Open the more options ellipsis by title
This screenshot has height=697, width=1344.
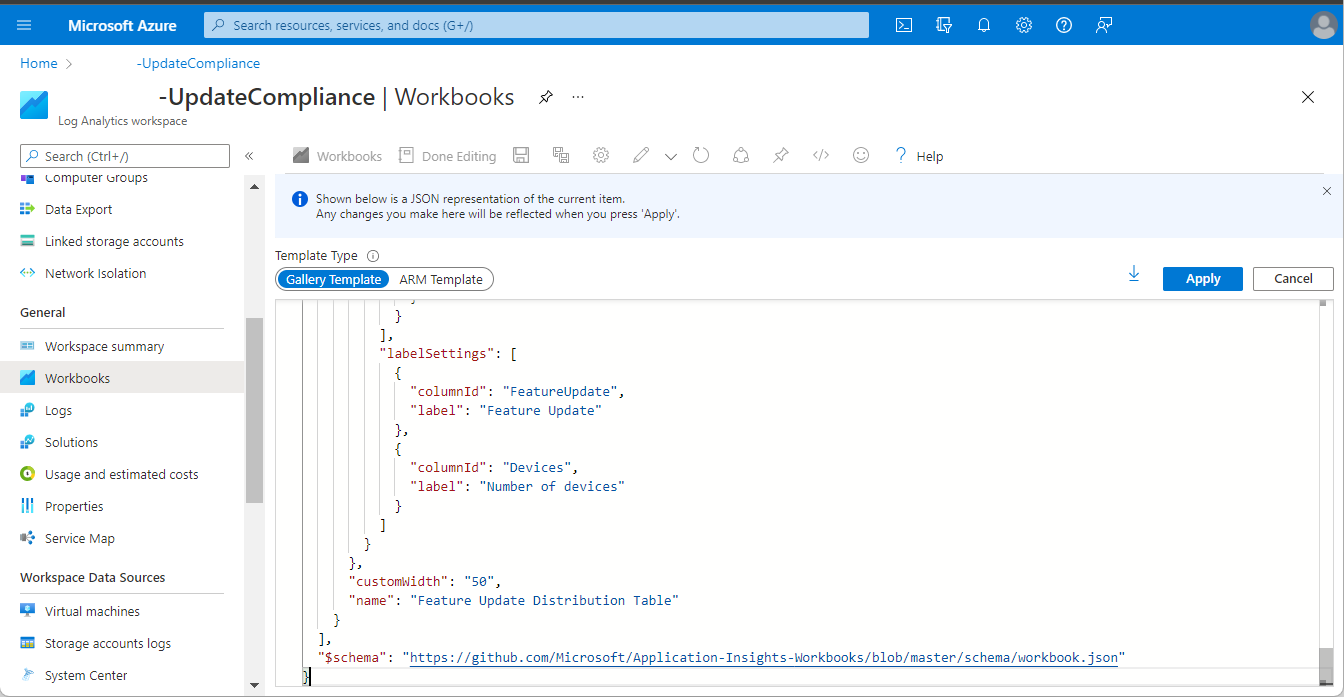pos(578,97)
